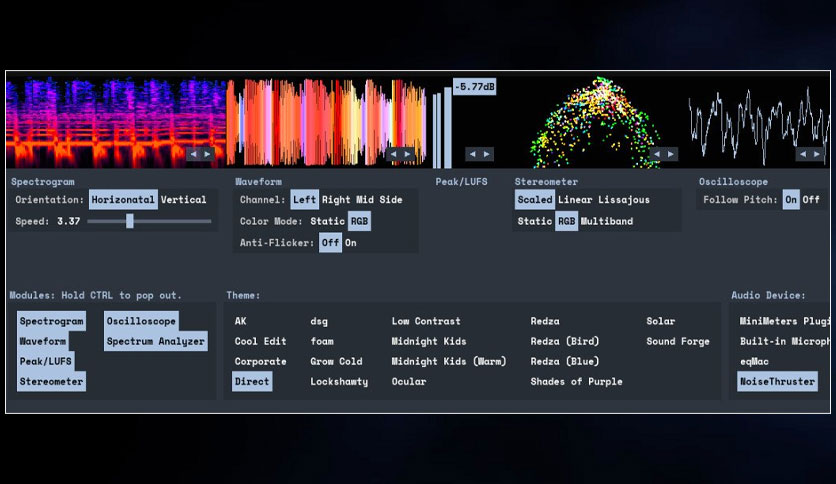Screen dimensions: 836x484
Task: Select MiniMeters Plugin audio device
Action: (784, 321)
